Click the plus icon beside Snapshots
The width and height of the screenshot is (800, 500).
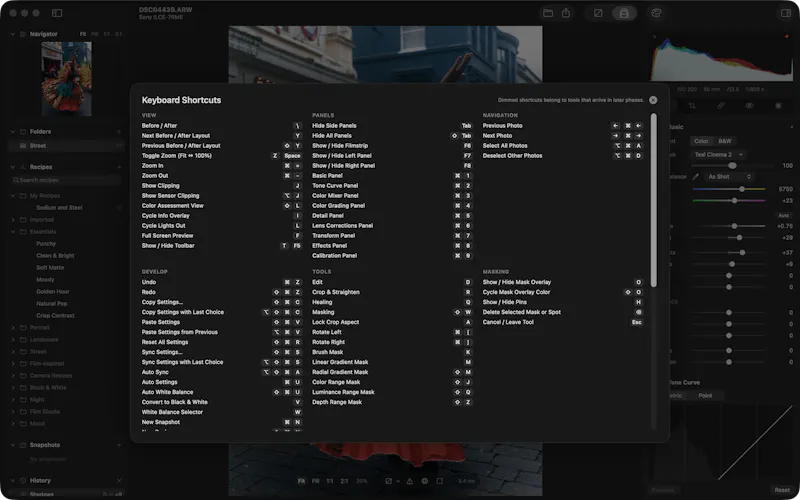(x=119, y=445)
